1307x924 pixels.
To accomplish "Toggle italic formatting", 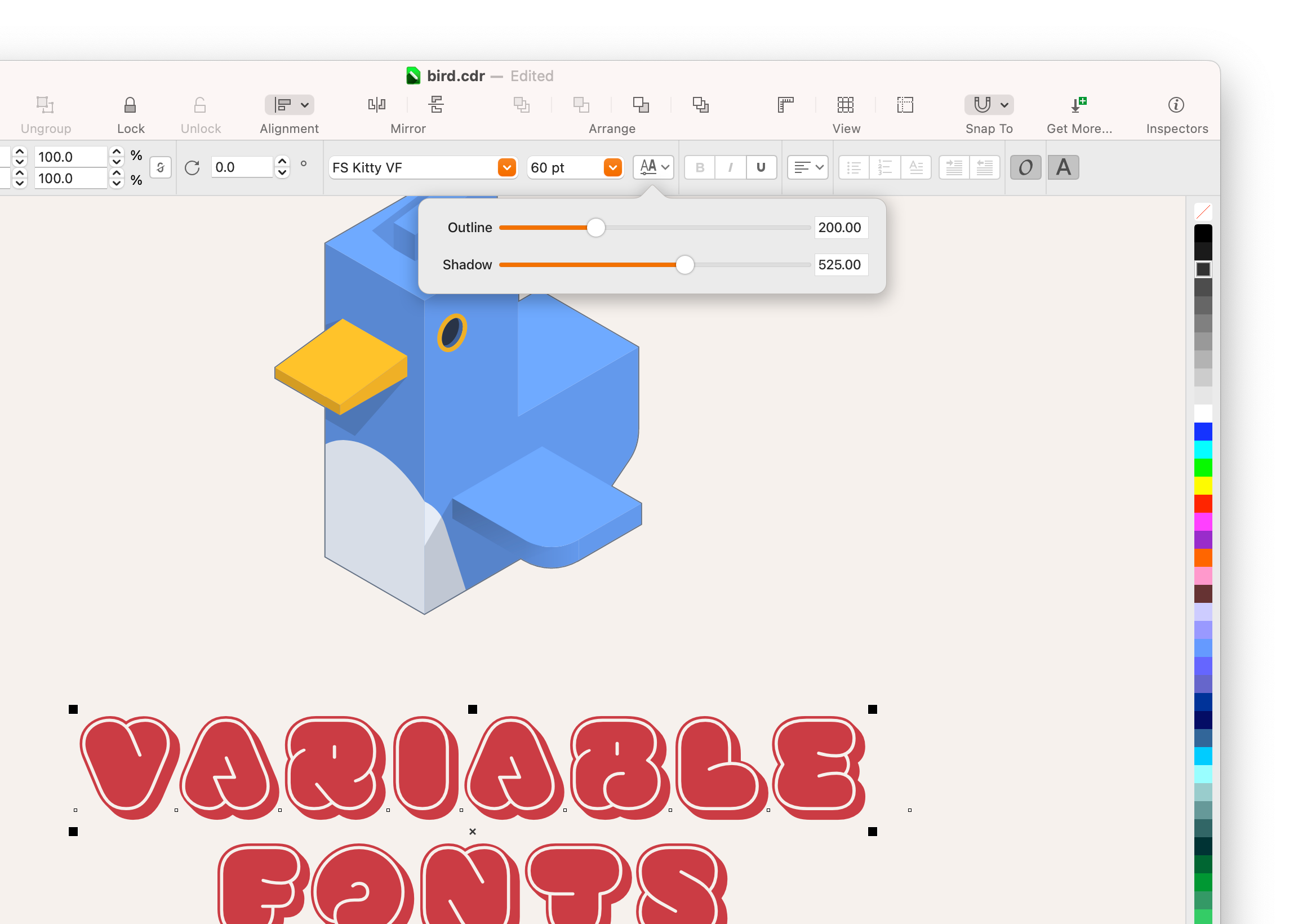I will point(730,167).
